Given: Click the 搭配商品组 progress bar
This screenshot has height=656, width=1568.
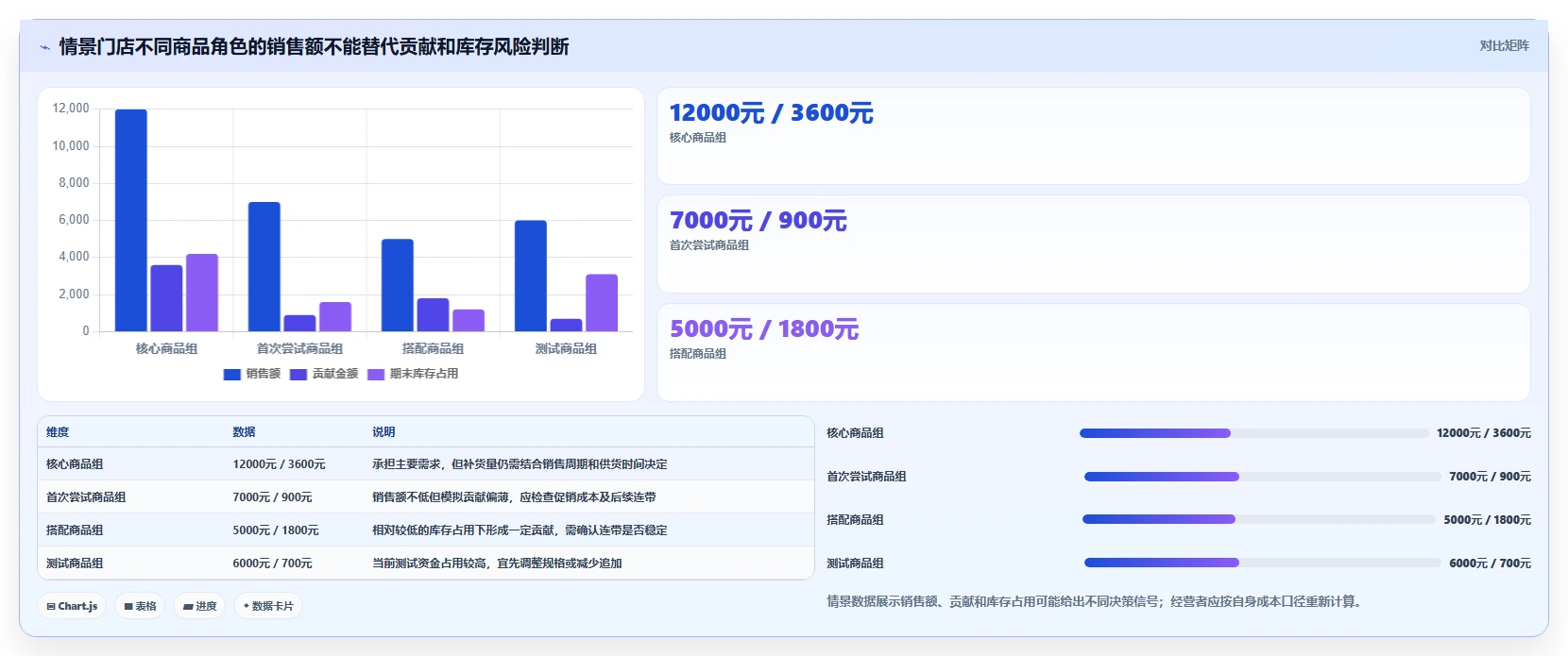Looking at the screenshot, I should 1259,520.
